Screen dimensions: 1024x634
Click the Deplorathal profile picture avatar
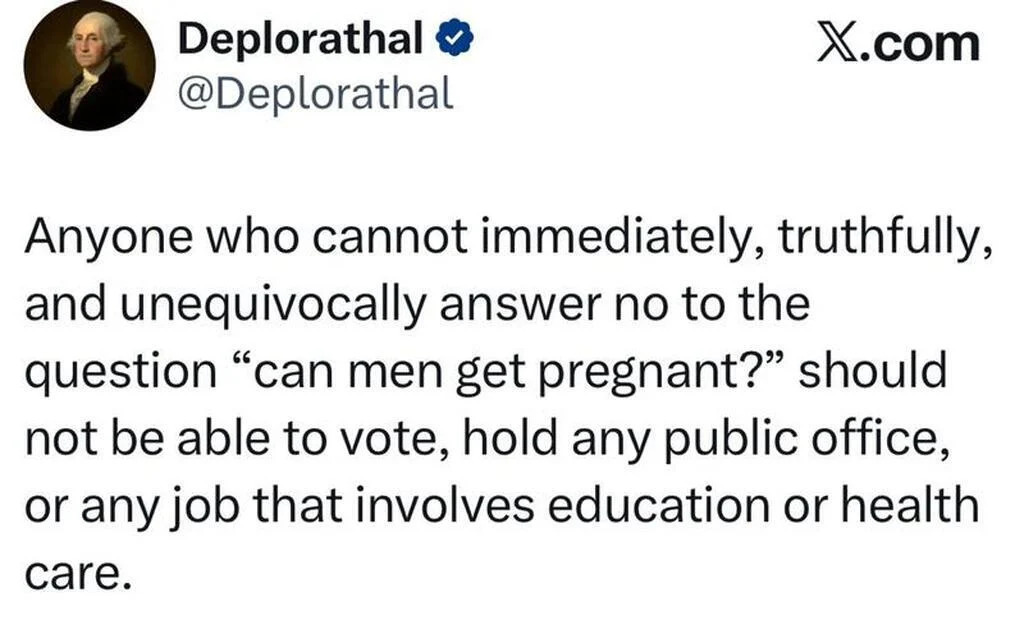[89, 67]
